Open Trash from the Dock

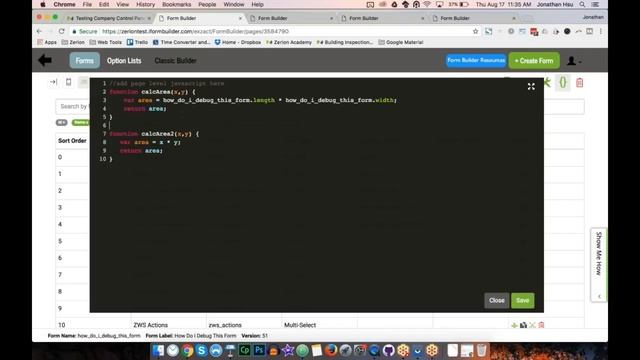tap(482, 350)
